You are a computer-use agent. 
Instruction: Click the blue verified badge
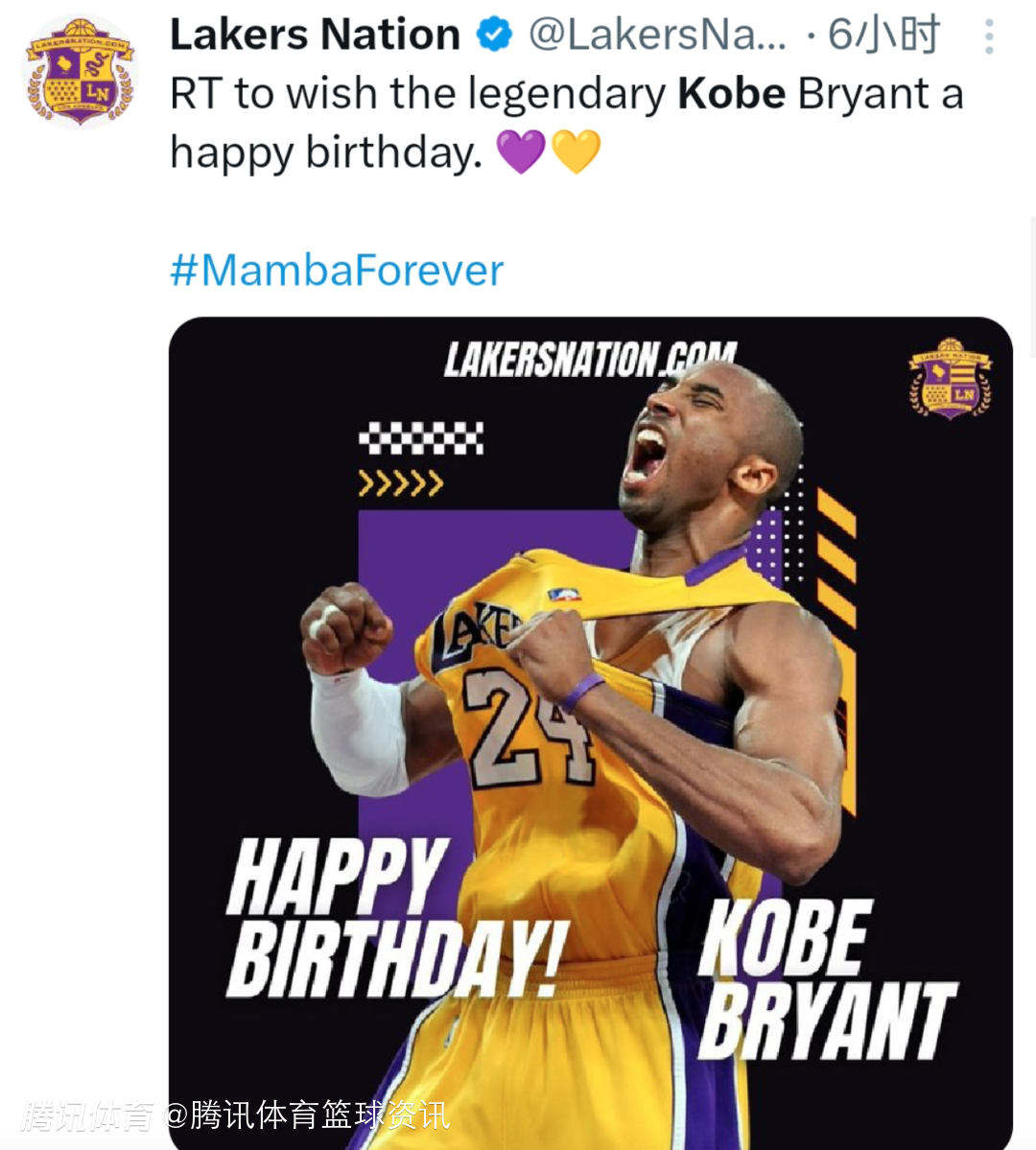pyautogui.click(x=494, y=35)
